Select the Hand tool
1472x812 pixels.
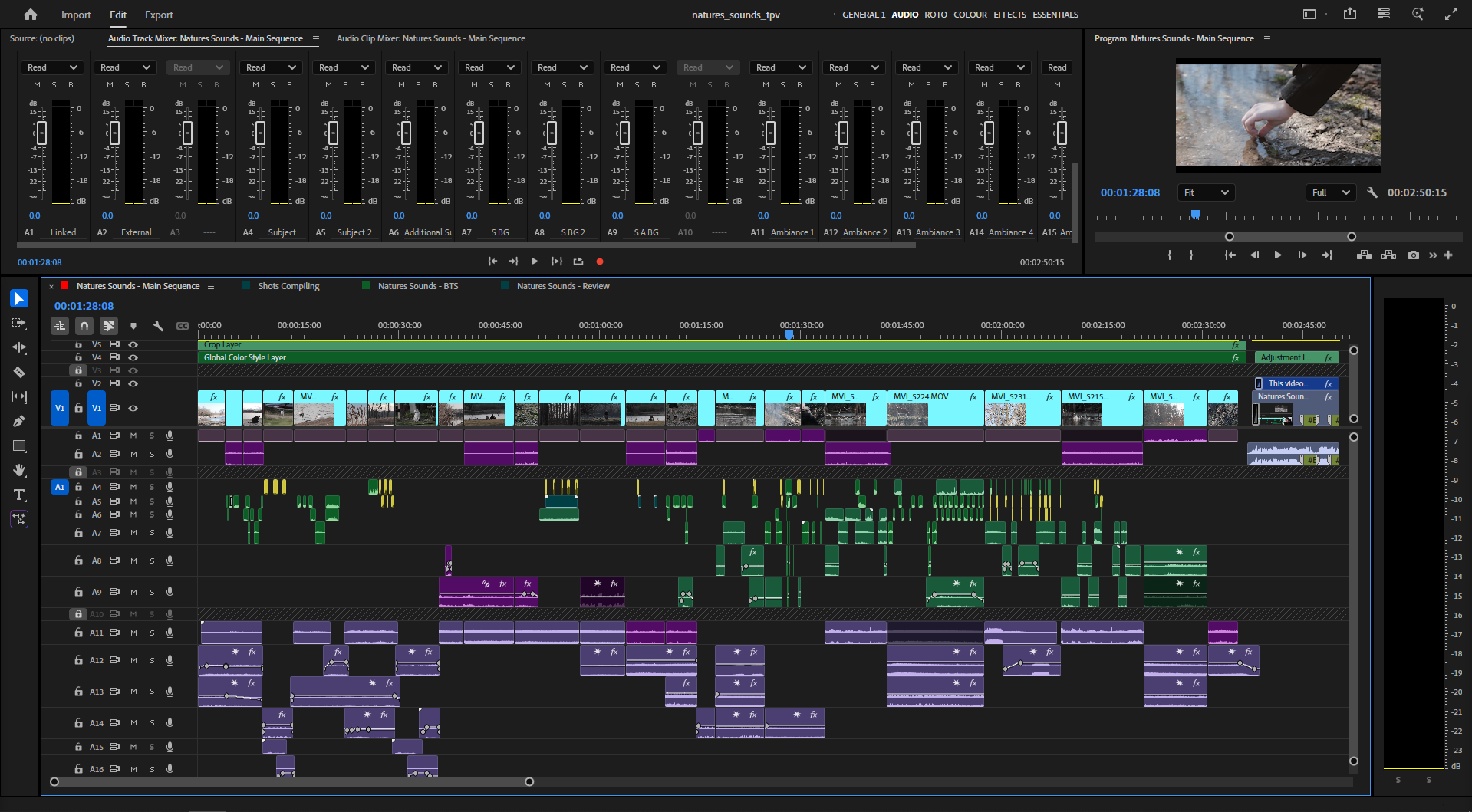coord(19,470)
